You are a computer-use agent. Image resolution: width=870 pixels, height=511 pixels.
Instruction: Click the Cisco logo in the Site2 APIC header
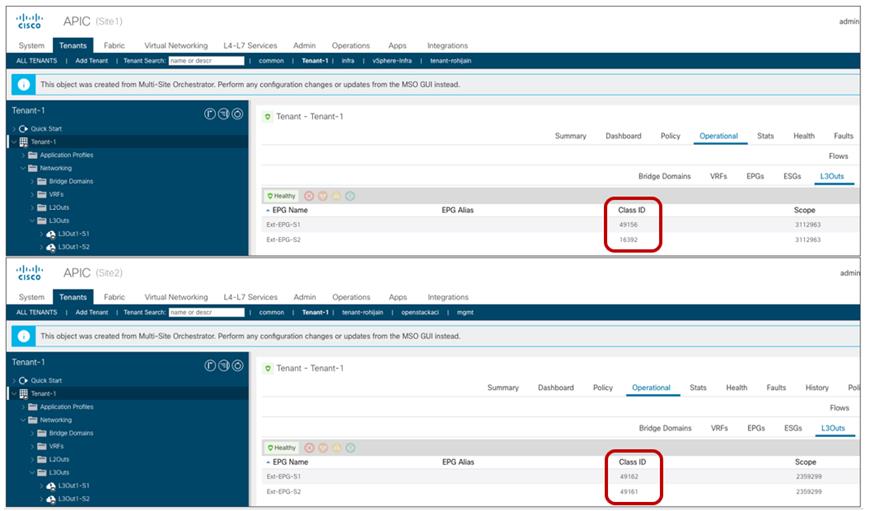(x=29, y=272)
